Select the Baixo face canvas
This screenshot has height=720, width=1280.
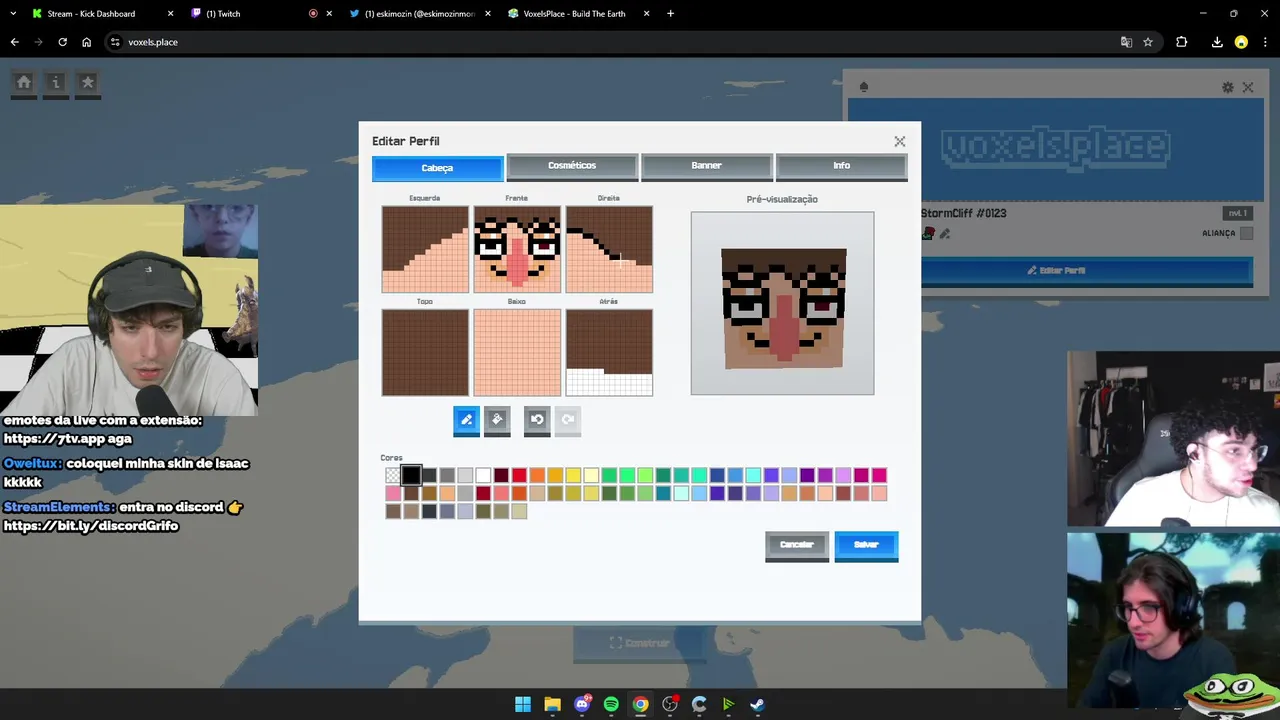pos(517,353)
